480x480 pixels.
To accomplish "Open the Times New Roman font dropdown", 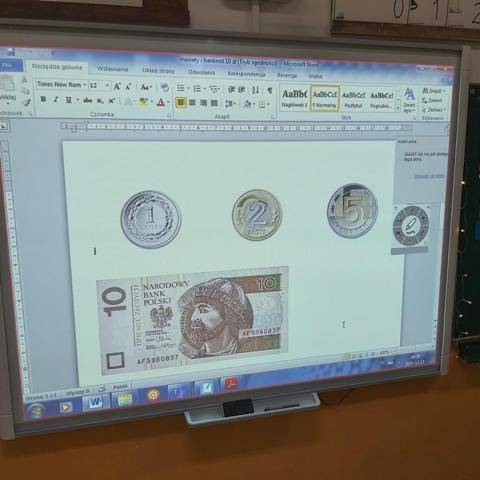I will pyautogui.click(x=62, y=85).
